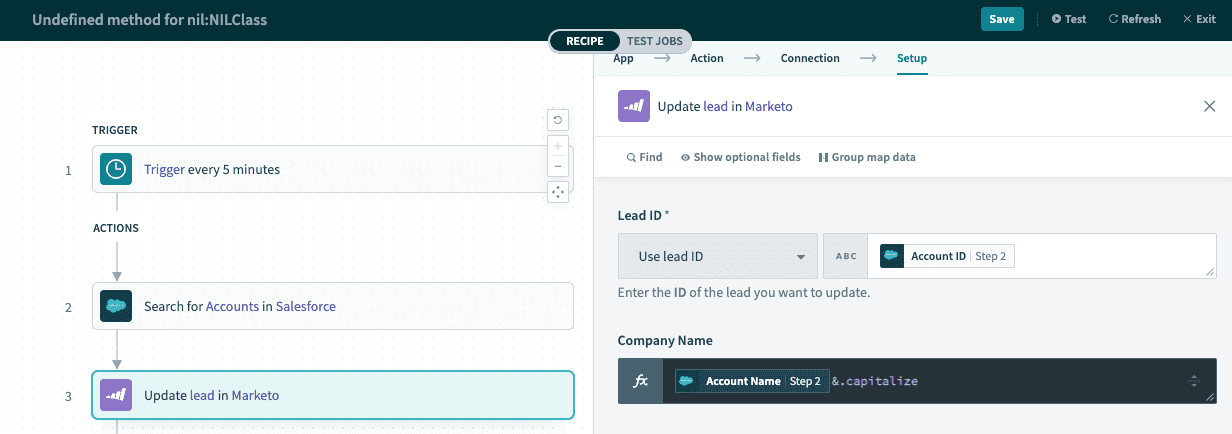1232x434 pixels.
Task: Click the Salesforce icon on step 2
Action: (x=117, y=306)
